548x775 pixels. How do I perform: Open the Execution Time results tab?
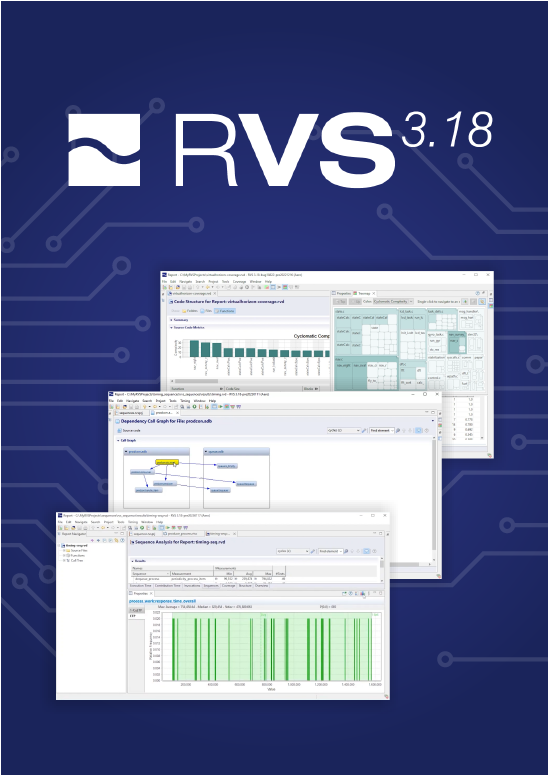coord(141,585)
